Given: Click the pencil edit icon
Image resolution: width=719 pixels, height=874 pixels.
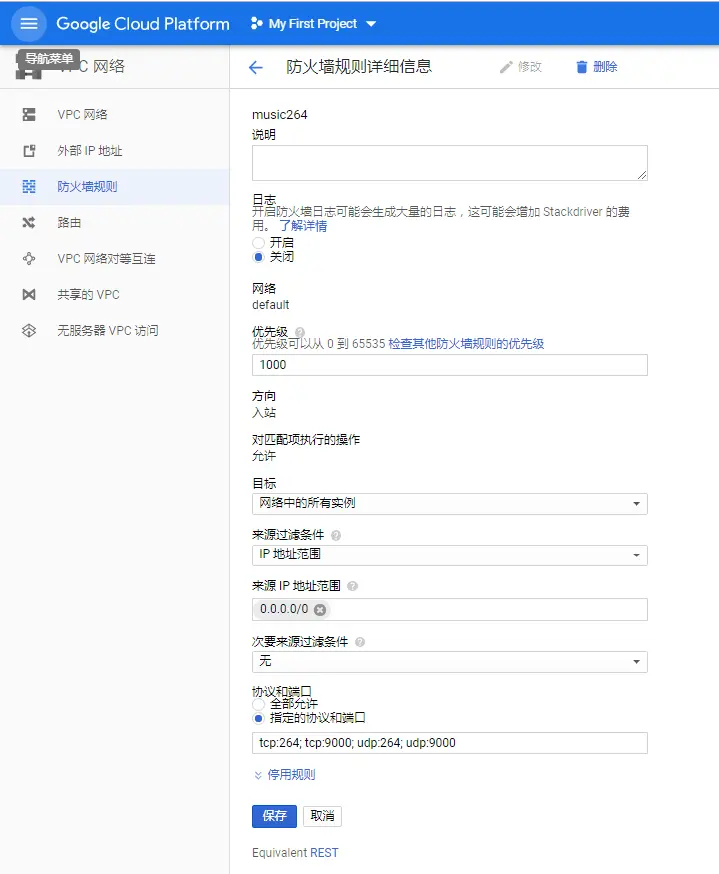Looking at the screenshot, I should [506, 67].
